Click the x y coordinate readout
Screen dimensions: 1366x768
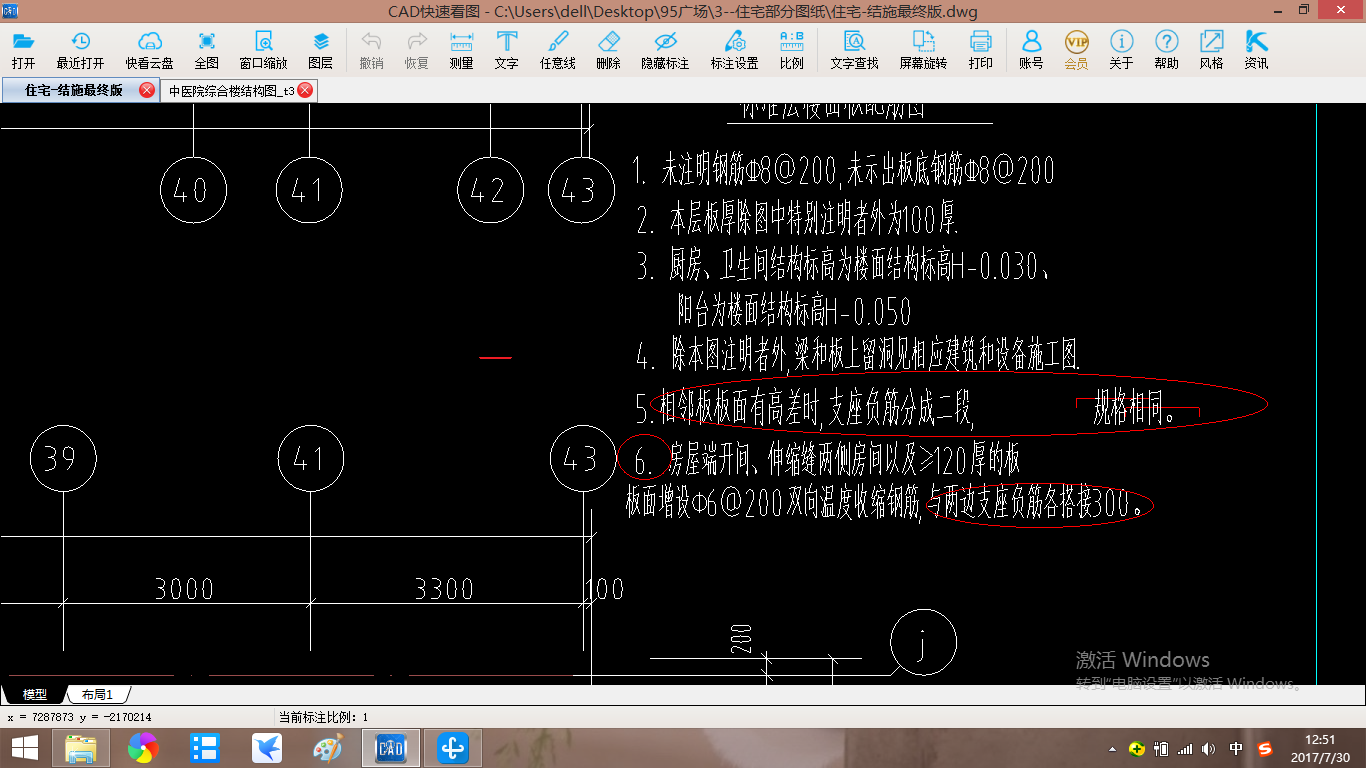click(79, 717)
